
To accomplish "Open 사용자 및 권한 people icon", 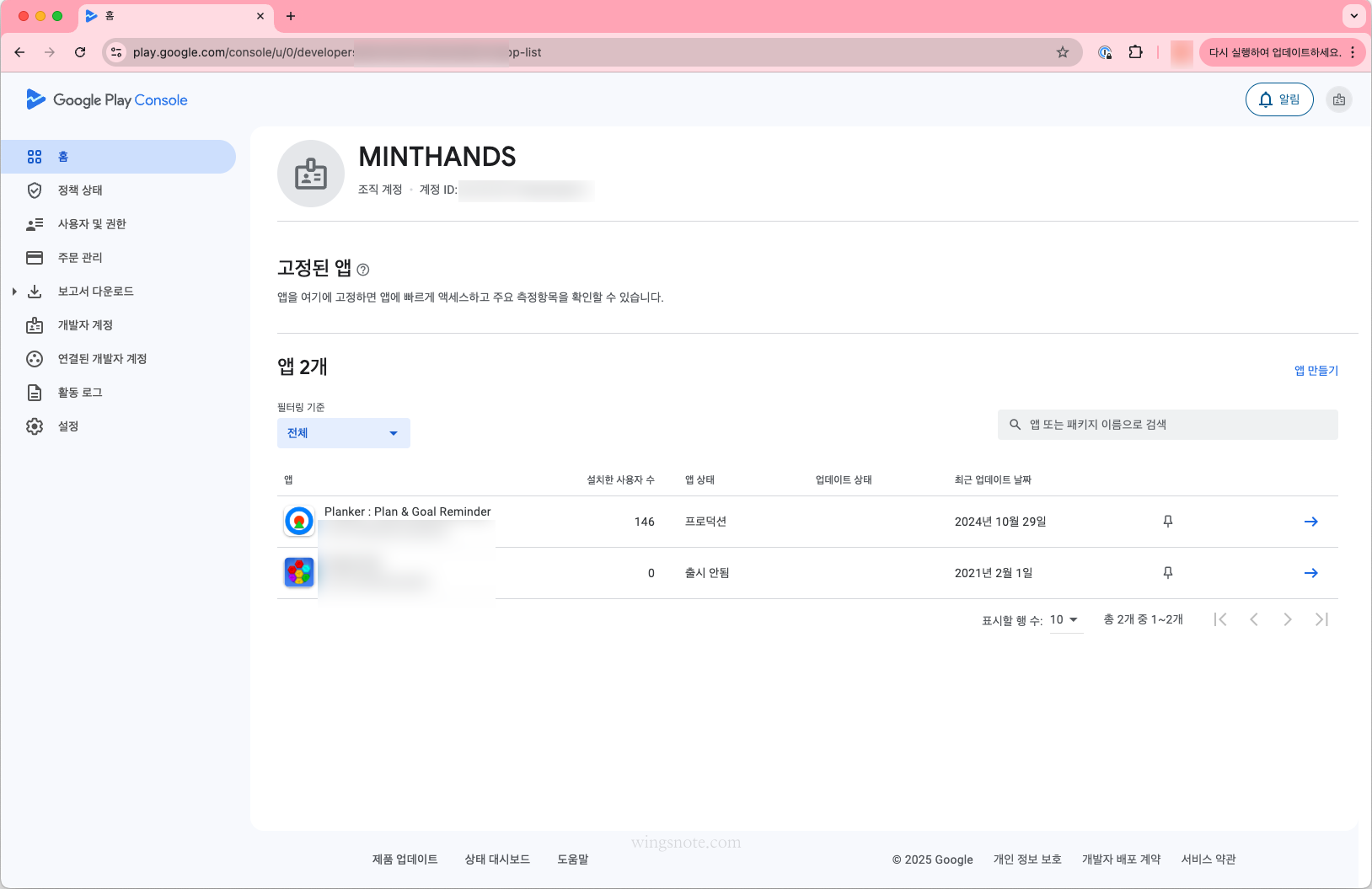I will [35, 224].
